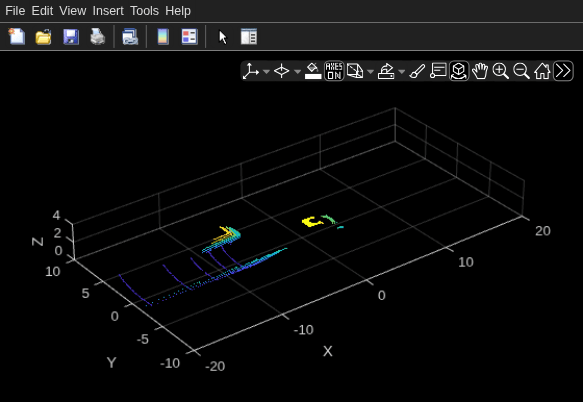Click the X axis label
583x402 pixels.
pos(328,351)
